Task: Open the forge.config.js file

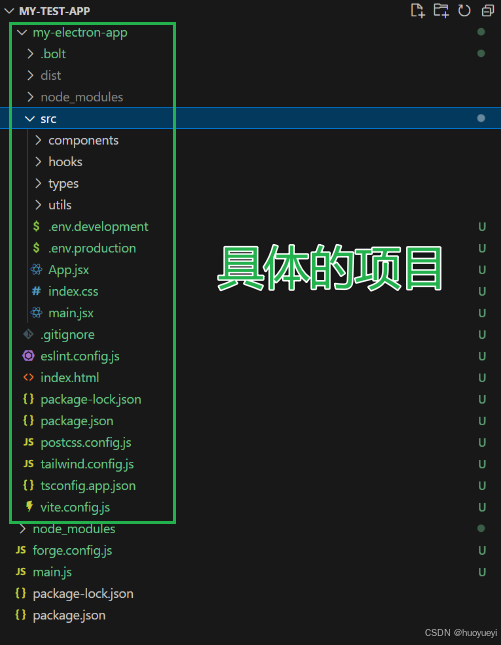Action: point(72,550)
